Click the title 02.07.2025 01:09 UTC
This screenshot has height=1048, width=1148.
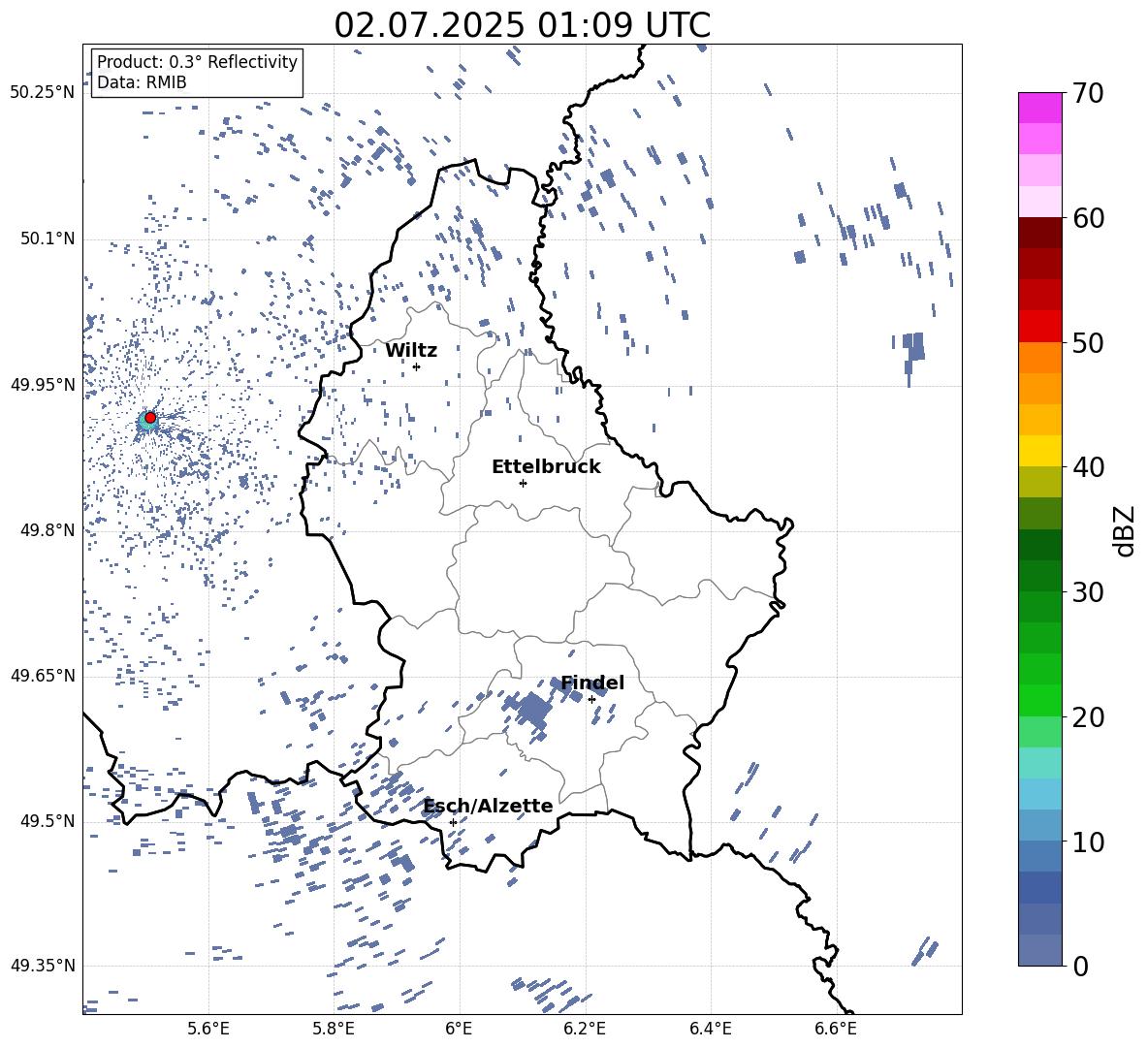coord(522,25)
